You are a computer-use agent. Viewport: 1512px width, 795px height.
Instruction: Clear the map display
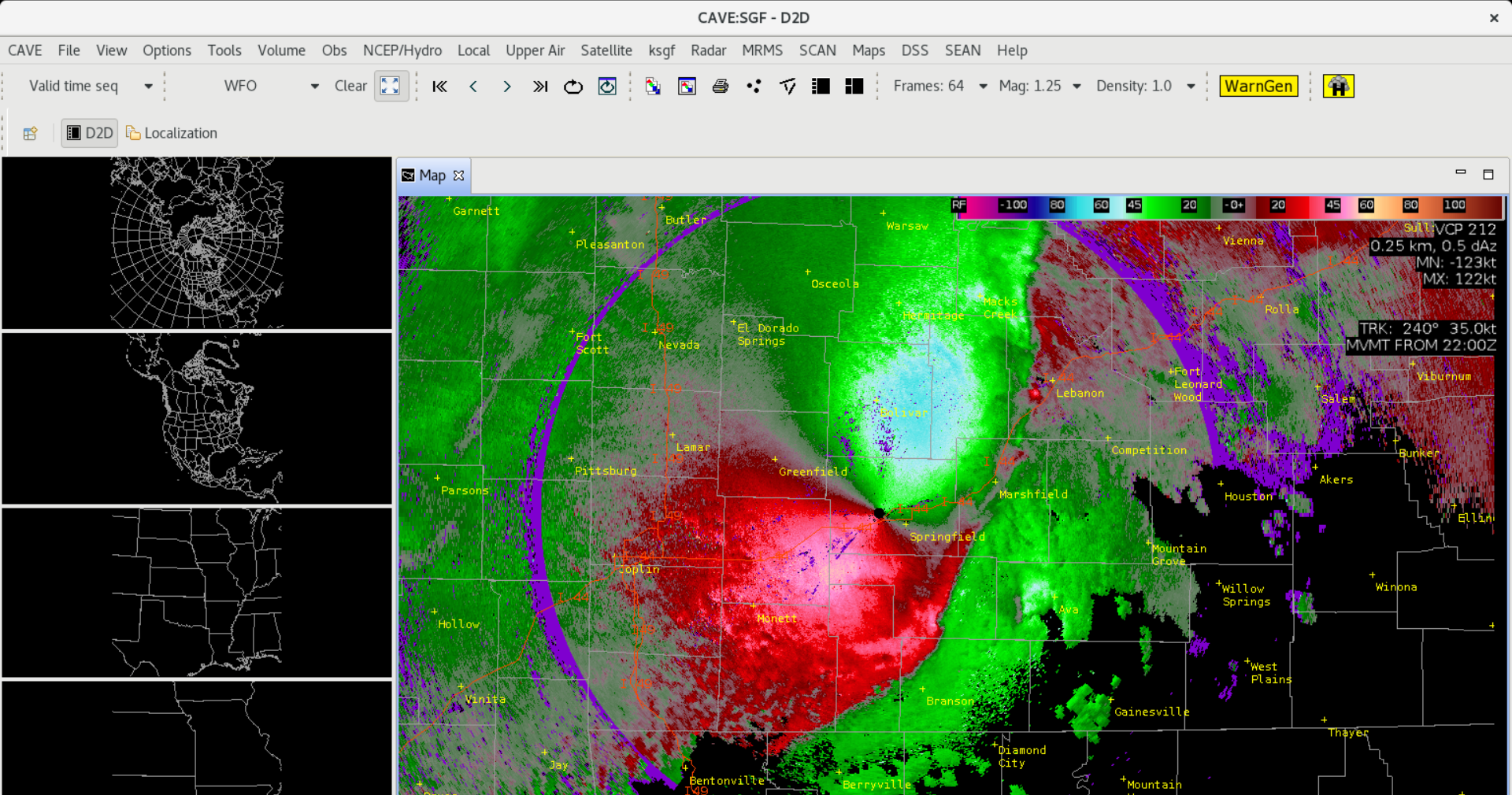[x=350, y=86]
